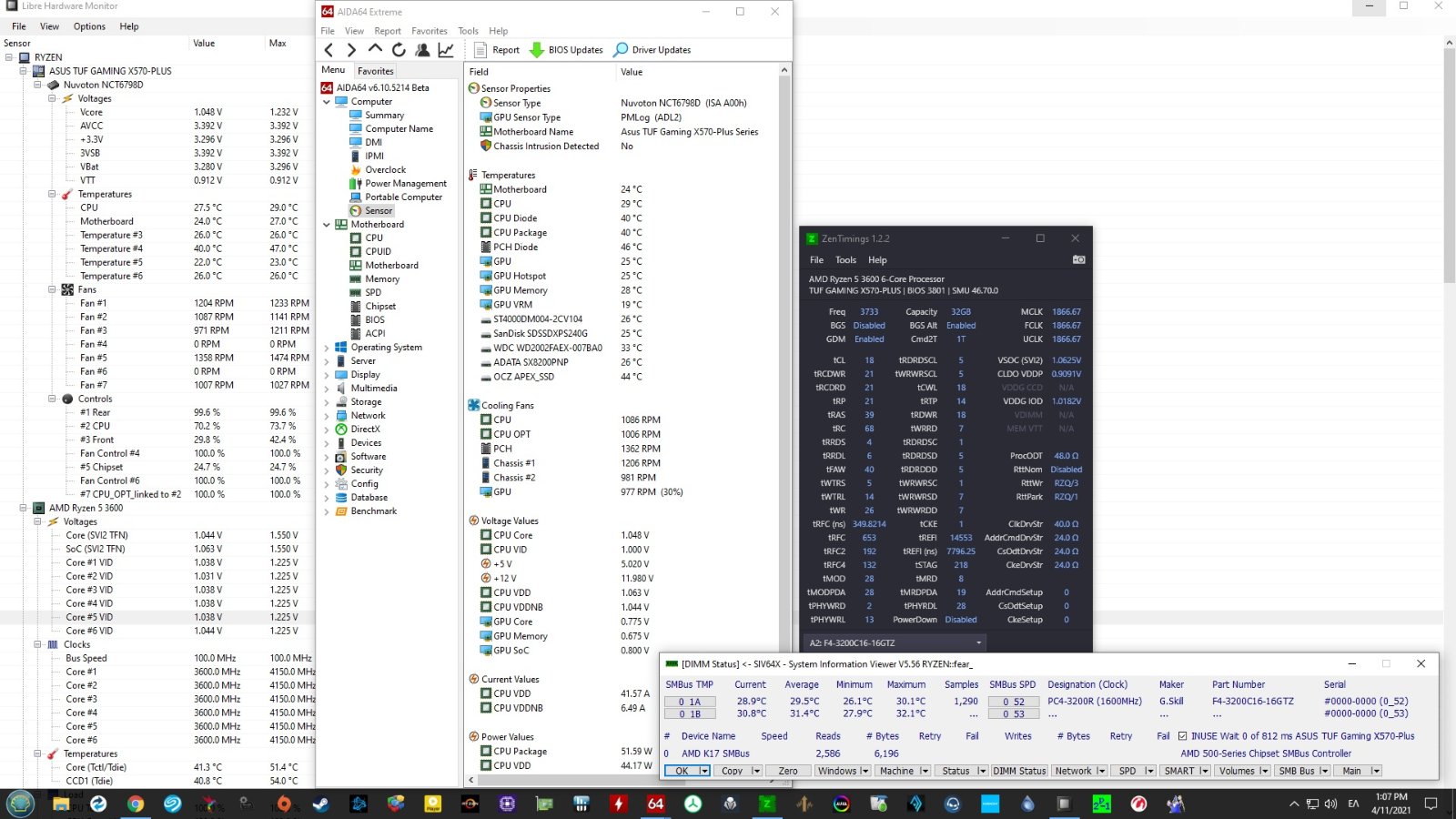Expand the Network node in AIDA64
The height and width of the screenshot is (819, 1456).
point(327,416)
